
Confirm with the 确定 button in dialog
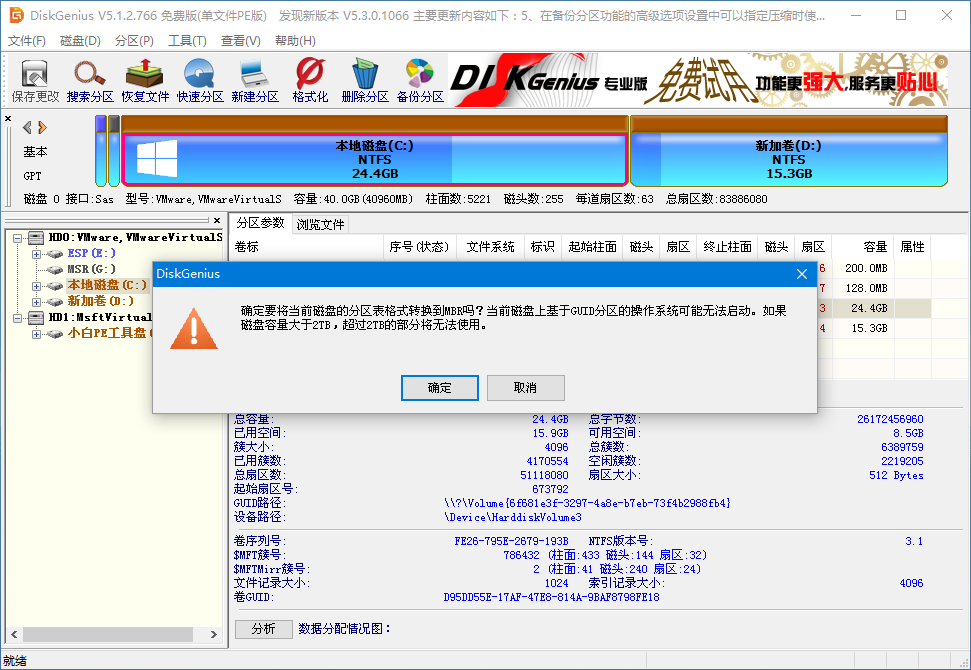pyautogui.click(x=439, y=388)
